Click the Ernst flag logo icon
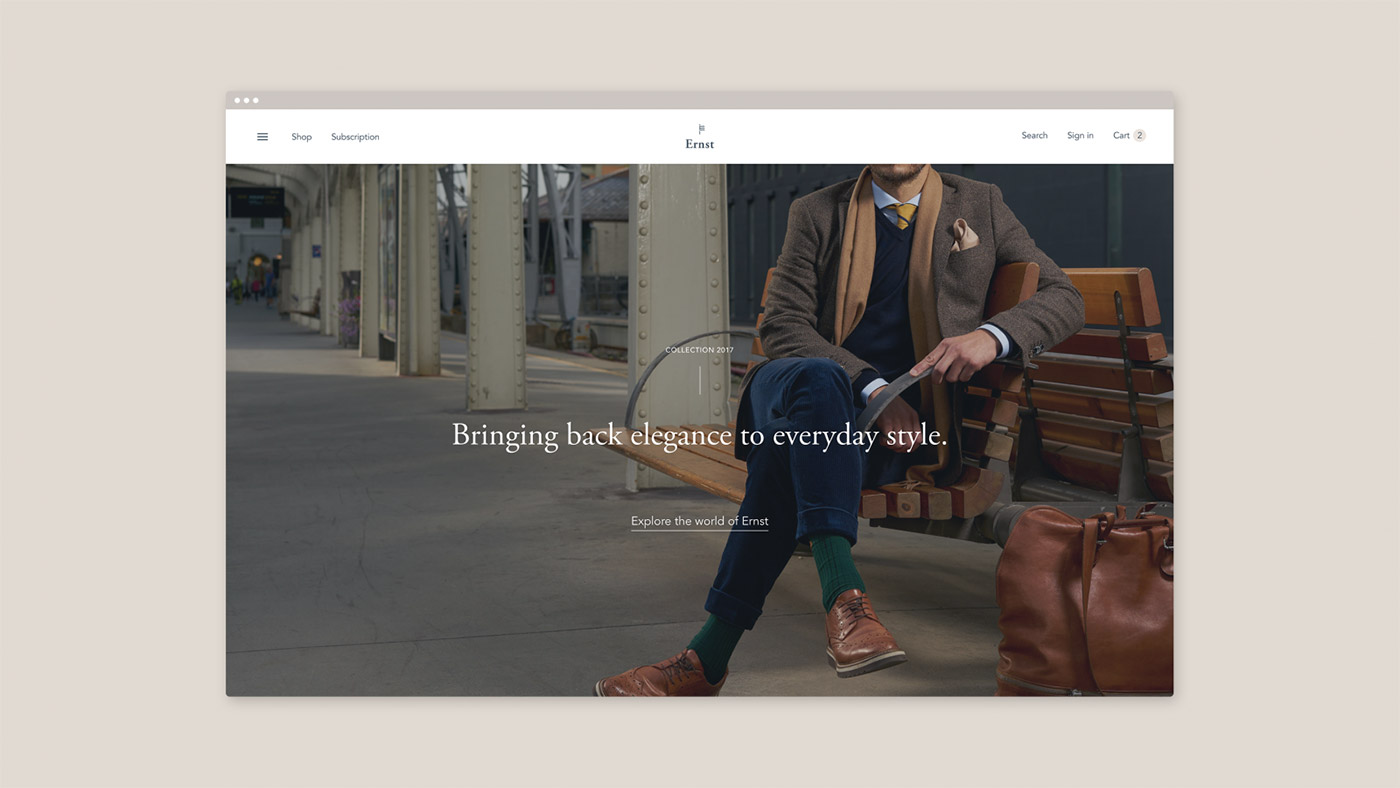 701,128
